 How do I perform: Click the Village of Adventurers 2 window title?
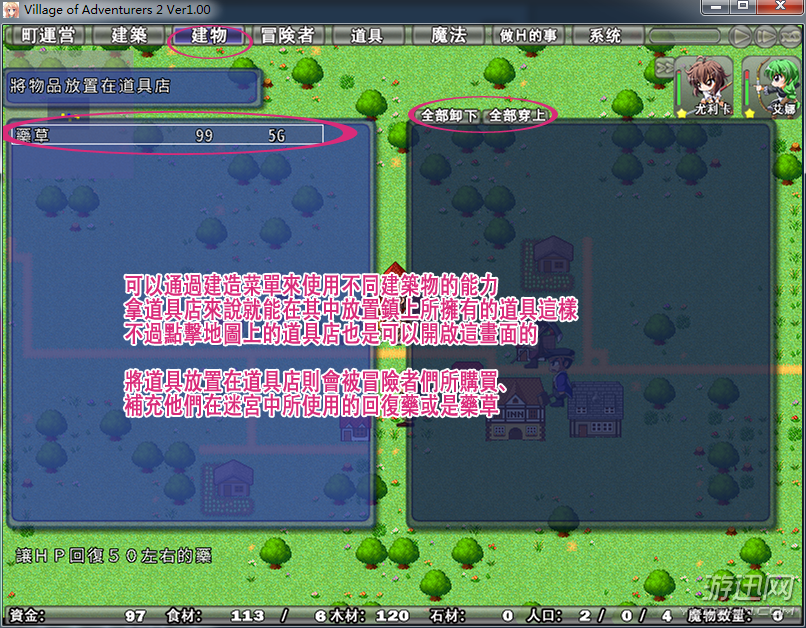click(x=117, y=9)
